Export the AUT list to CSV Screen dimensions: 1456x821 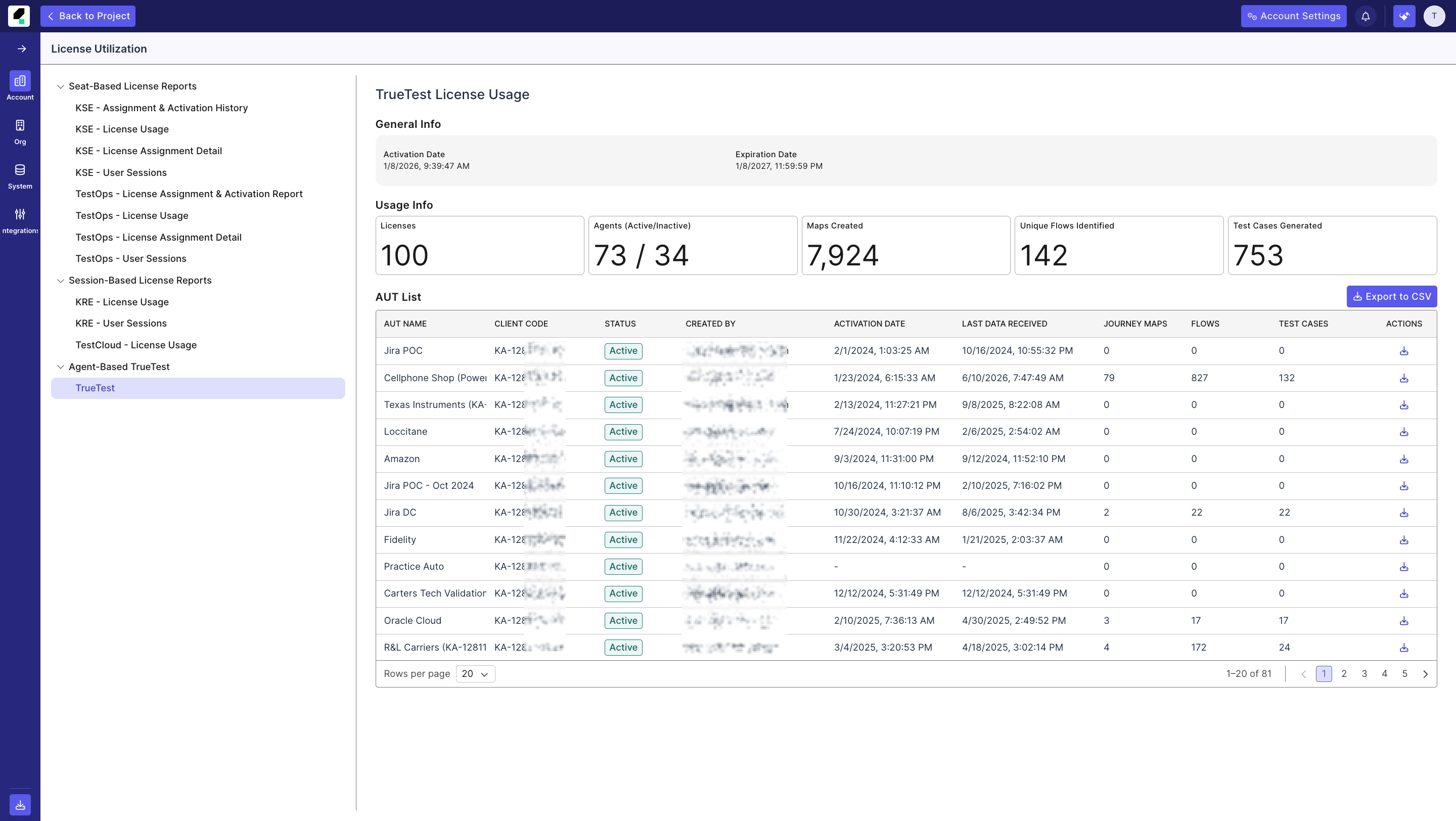1392,297
